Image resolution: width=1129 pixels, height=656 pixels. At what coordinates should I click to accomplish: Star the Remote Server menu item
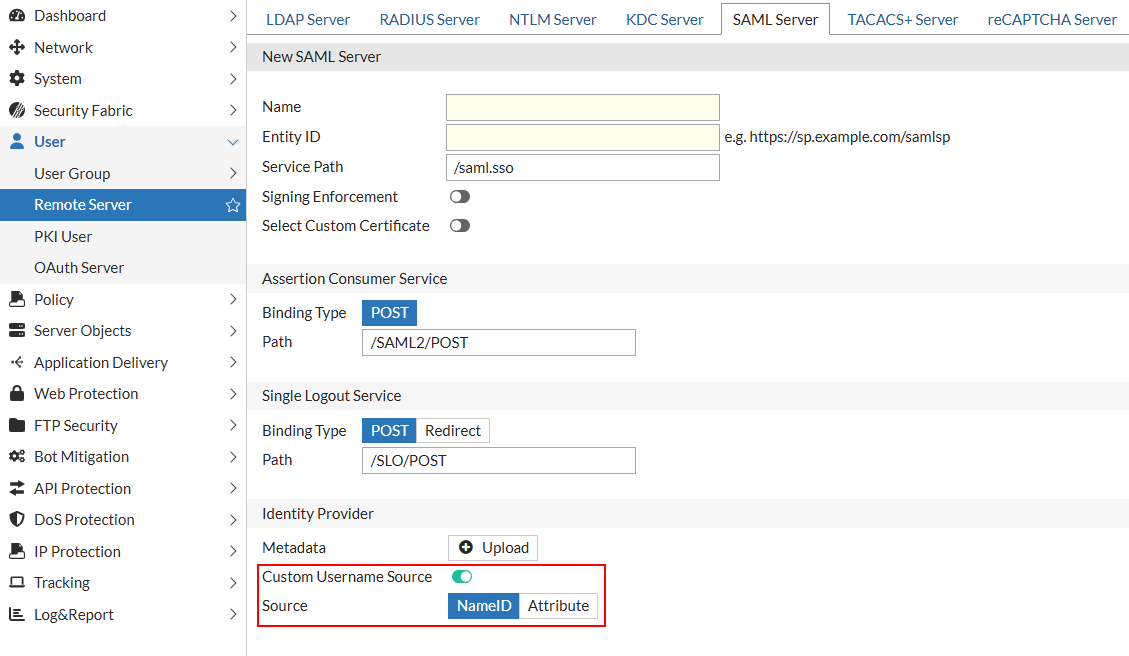(233, 205)
